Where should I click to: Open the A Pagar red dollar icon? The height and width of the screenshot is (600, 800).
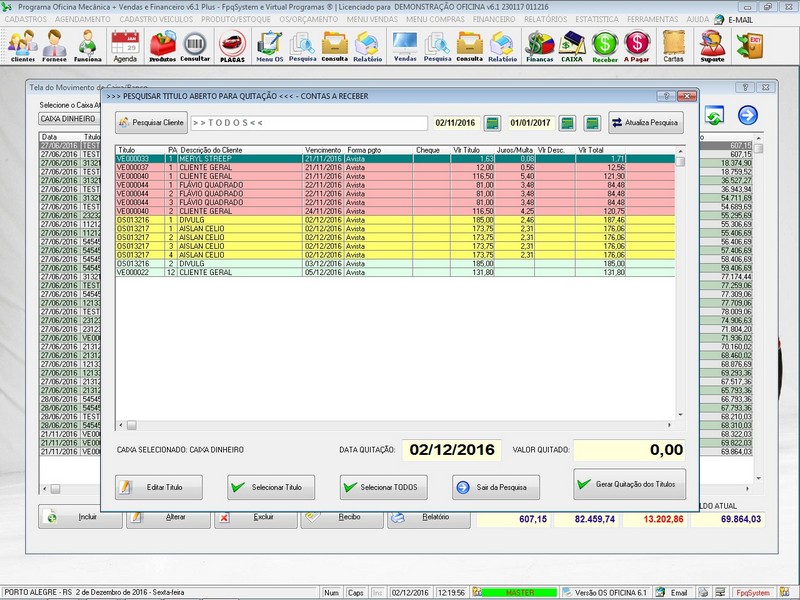pyautogui.click(x=637, y=45)
